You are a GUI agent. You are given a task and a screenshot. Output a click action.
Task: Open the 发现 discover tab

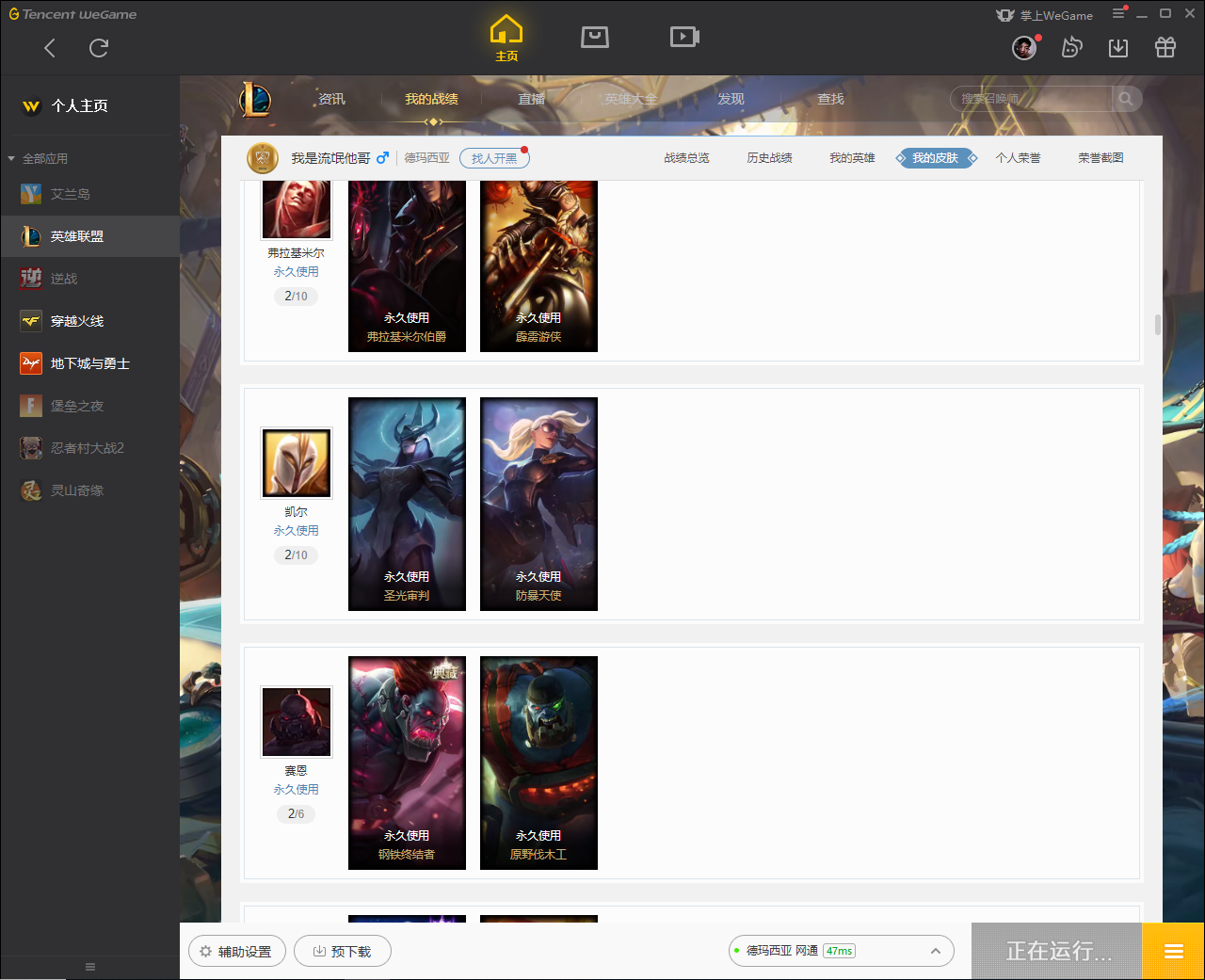731,99
